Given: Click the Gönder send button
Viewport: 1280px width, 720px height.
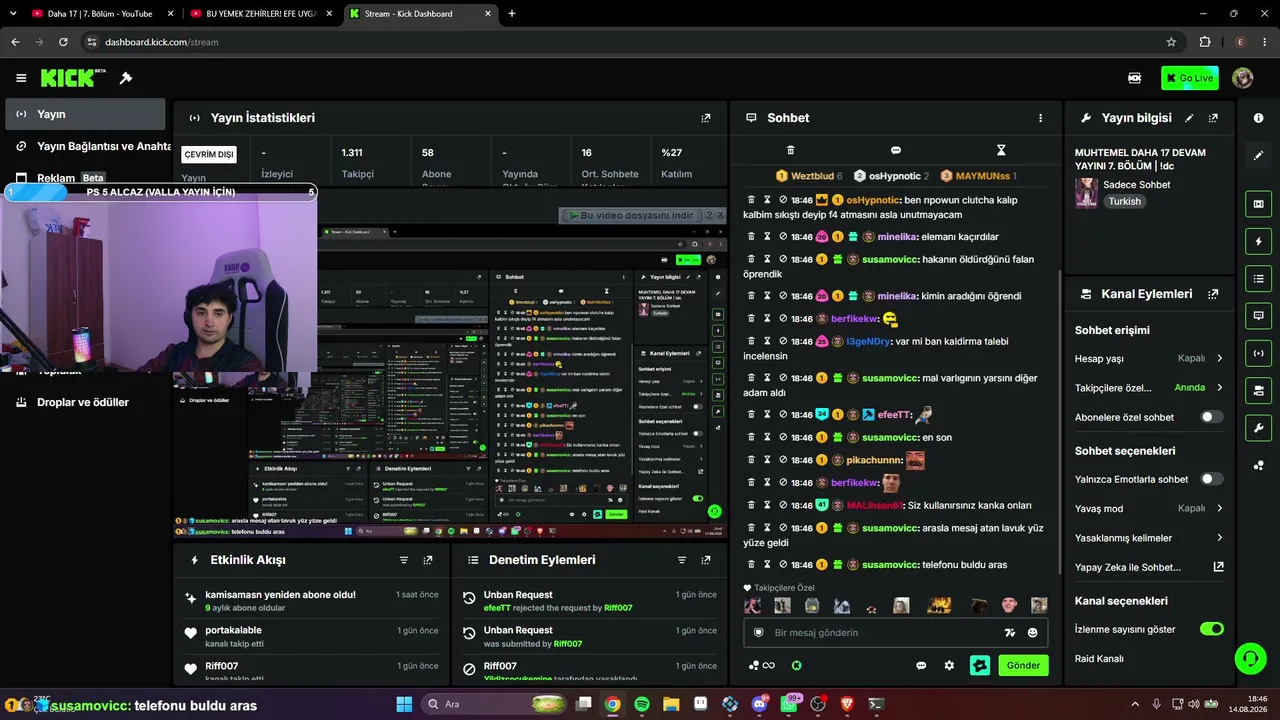Looking at the screenshot, I should click(1023, 665).
